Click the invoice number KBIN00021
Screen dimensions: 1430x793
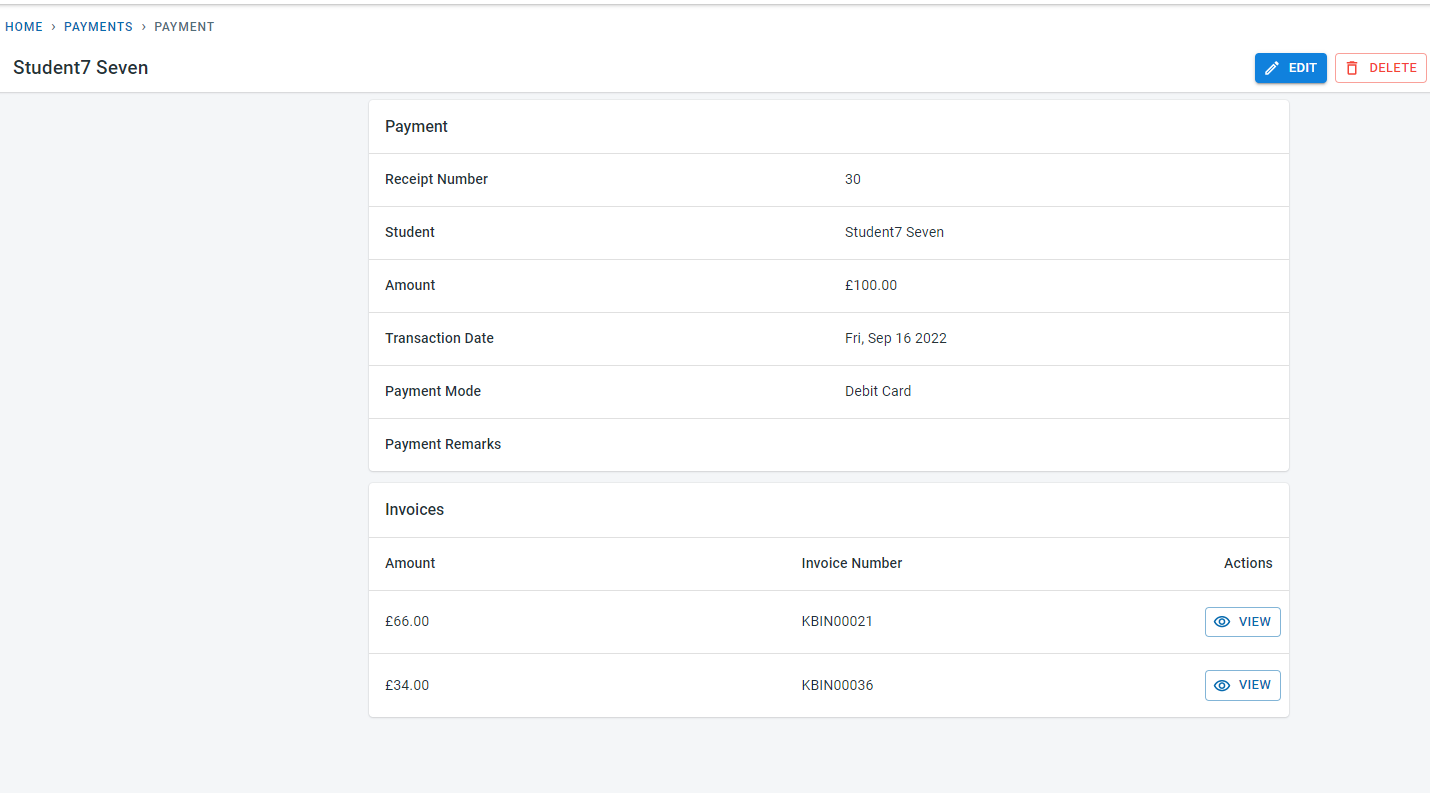click(x=837, y=622)
